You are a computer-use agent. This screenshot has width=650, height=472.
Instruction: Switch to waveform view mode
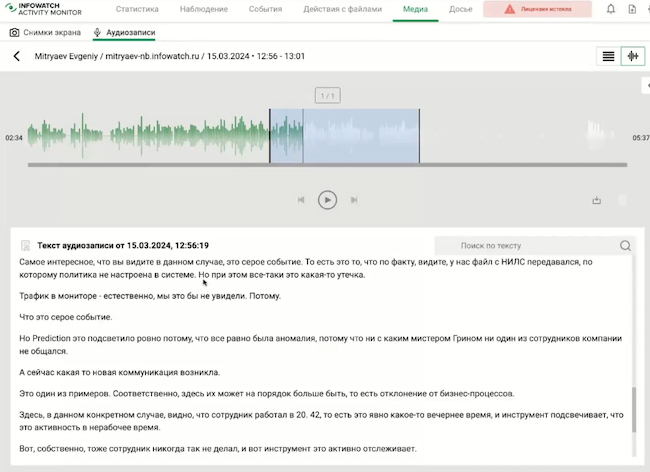pos(633,56)
